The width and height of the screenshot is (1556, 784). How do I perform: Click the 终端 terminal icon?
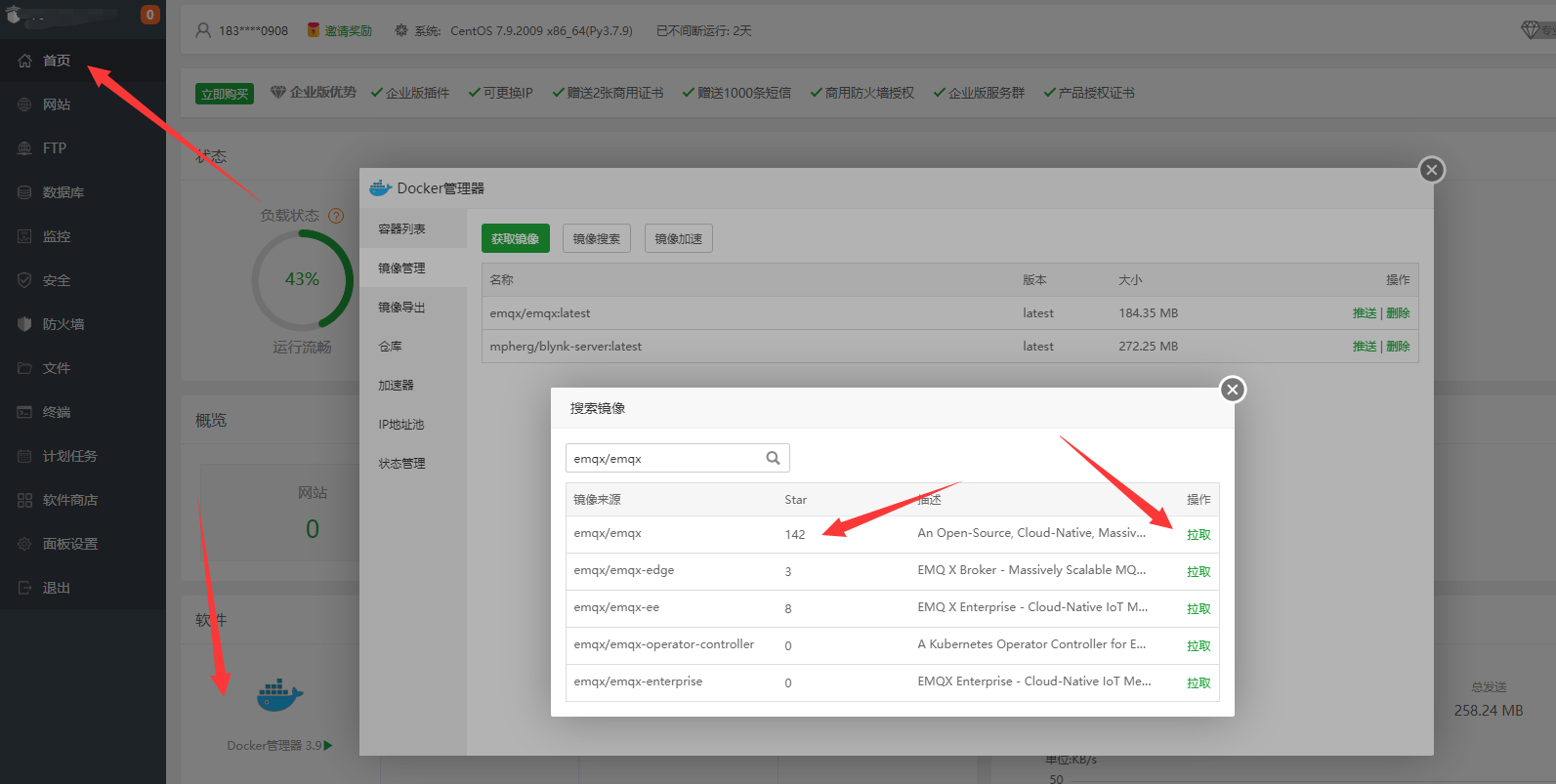click(24, 412)
